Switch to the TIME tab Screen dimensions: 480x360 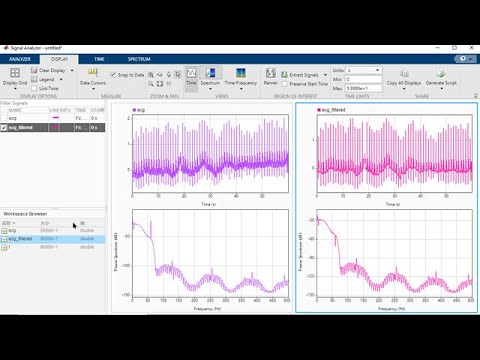(99, 59)
